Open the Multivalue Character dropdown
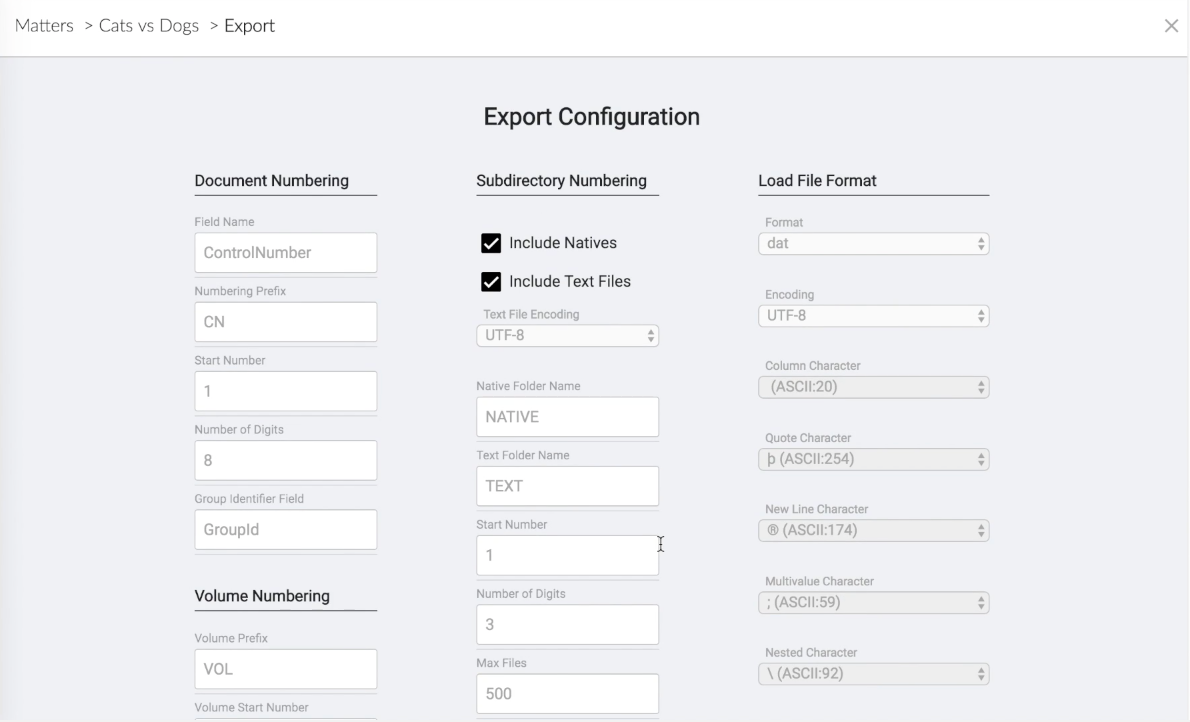This screenshot has height=722, width=1190. 873,602
